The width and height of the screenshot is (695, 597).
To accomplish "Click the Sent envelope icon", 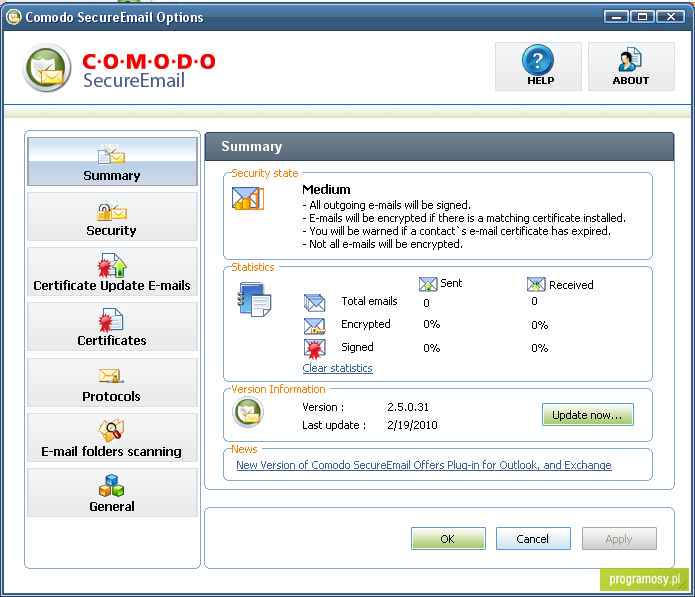I will click(428, 284).
